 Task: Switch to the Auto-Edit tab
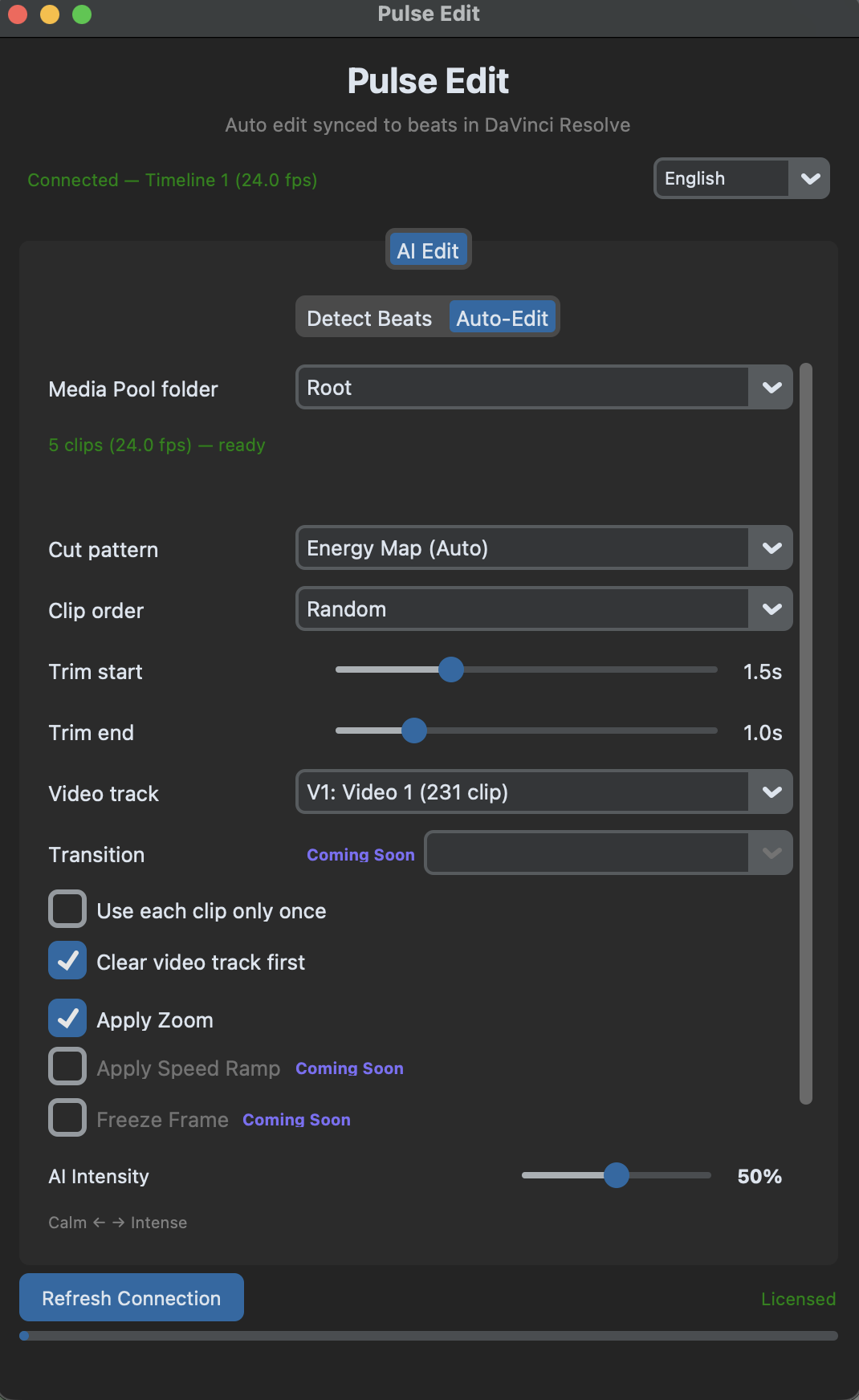click(503, 319)
